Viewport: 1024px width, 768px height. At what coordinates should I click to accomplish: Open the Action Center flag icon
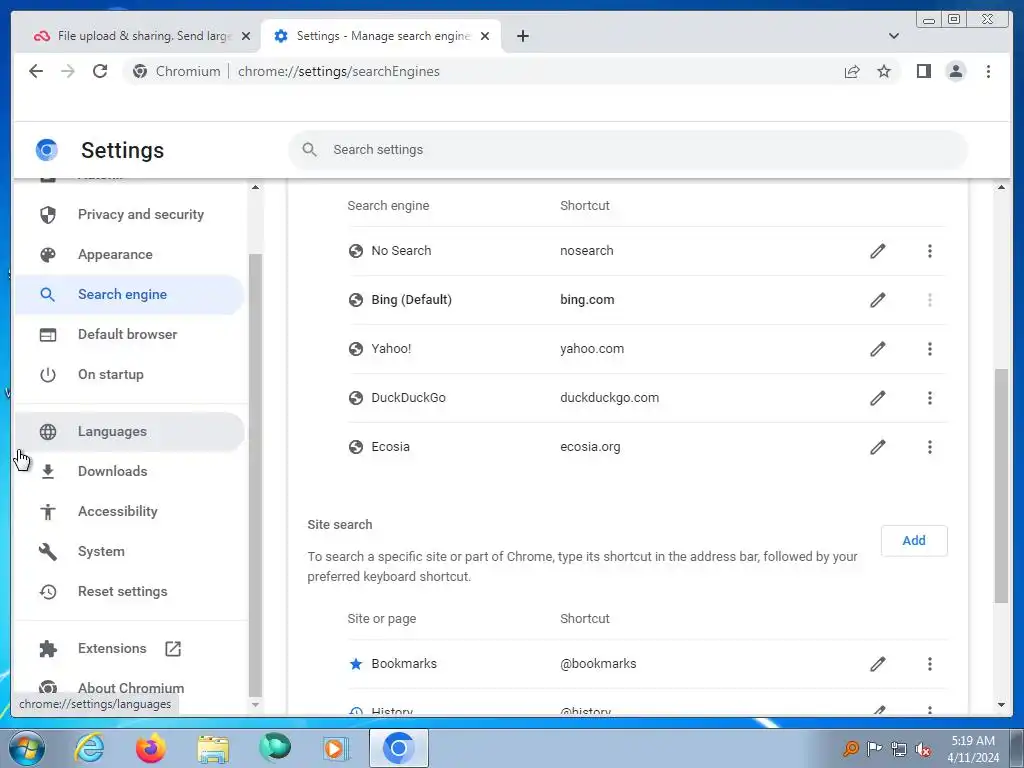(x=874, y=749)
